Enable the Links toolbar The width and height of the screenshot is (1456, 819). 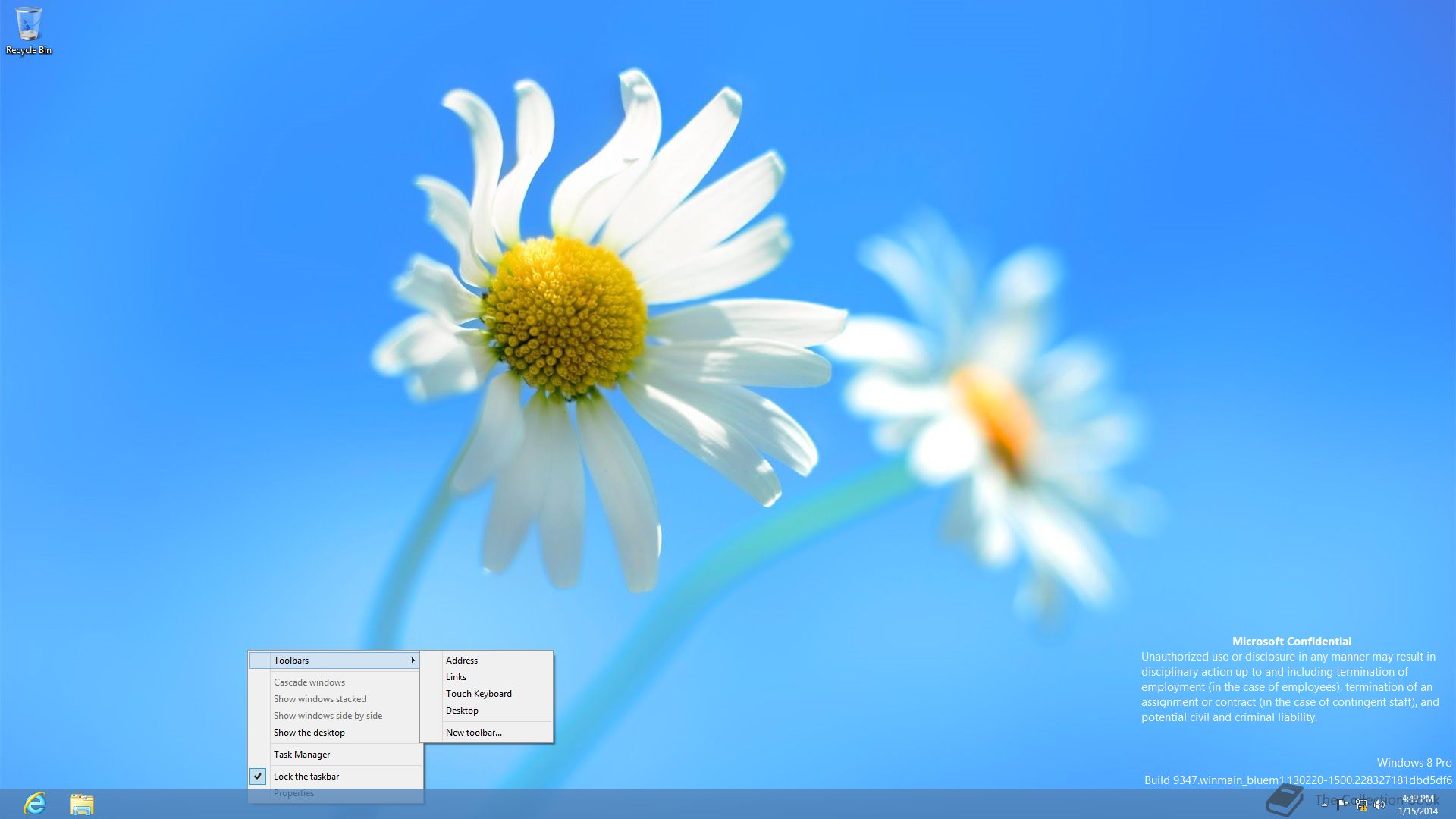coord(456,677)
